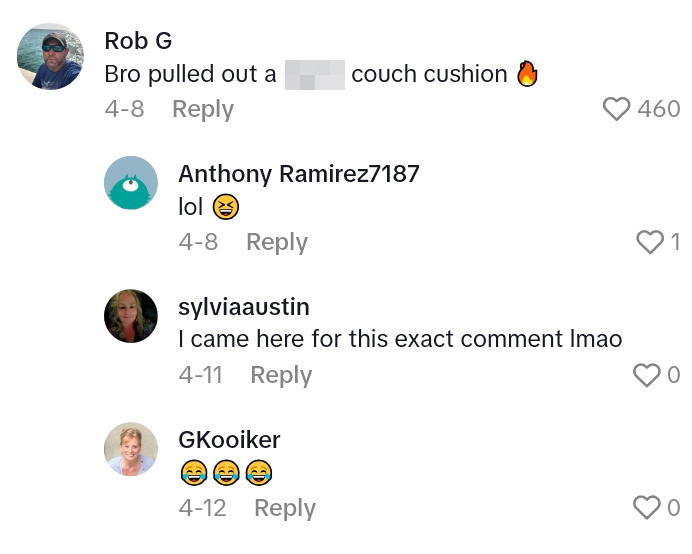This screenshot has width=692, height=554.
Task: Click the Anthony Ramirez7187 username
Action: pyautogui.click(x=298, y=174)
